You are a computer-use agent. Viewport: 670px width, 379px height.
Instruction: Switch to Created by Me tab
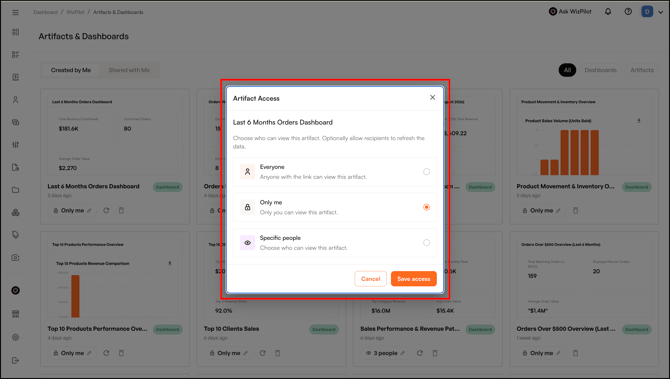pyautogui.click(x=71, y=70)
